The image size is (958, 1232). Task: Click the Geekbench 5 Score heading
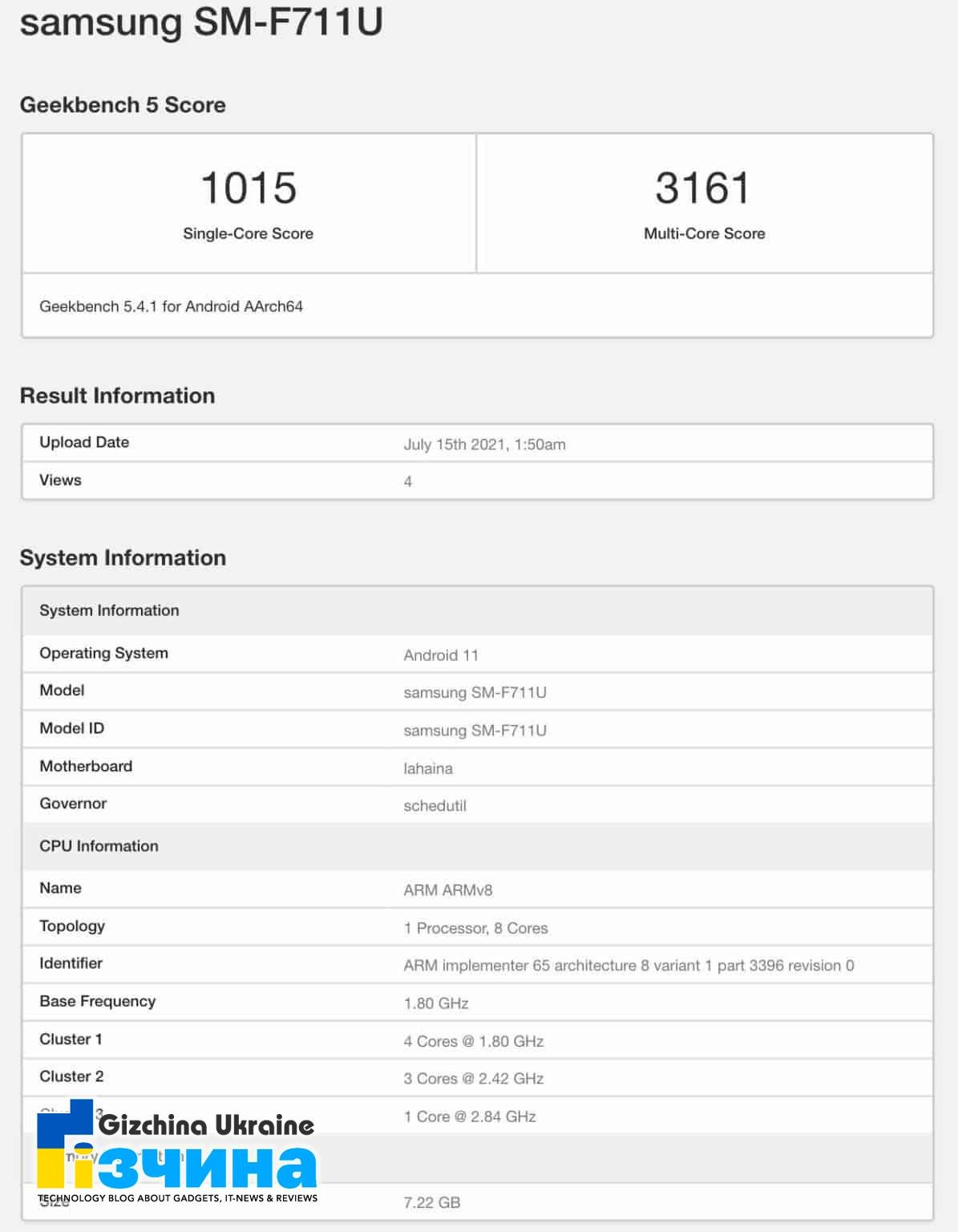tap(123, 104)
